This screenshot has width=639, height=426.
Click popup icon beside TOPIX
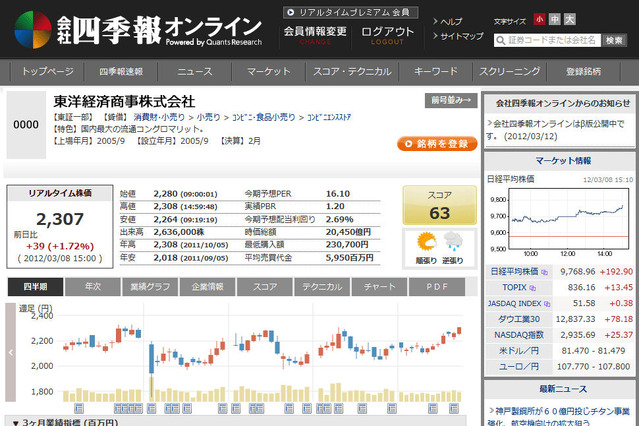click(x=532, y=288)
